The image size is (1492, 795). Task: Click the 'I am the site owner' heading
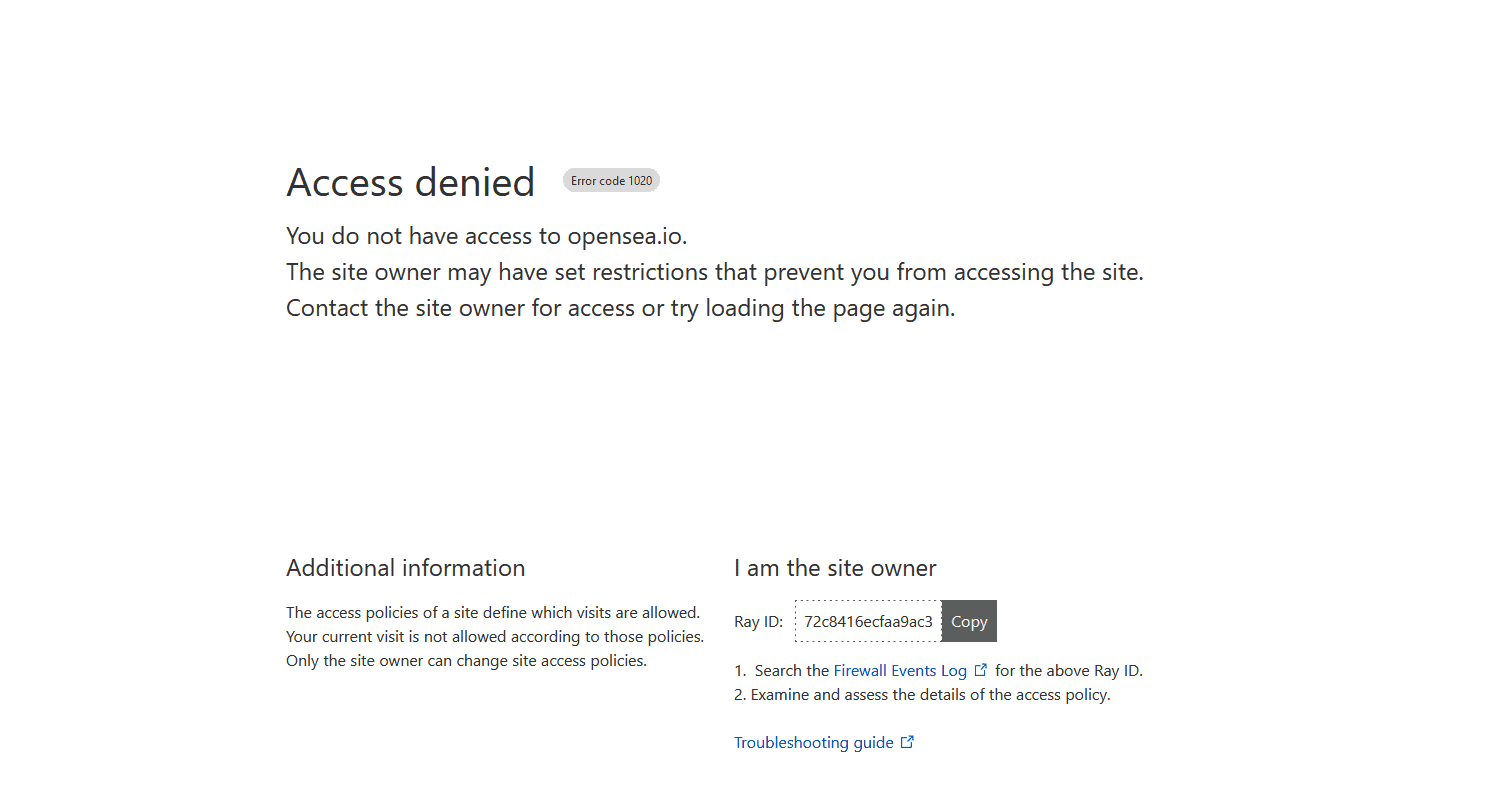click(x=835, y=568)
